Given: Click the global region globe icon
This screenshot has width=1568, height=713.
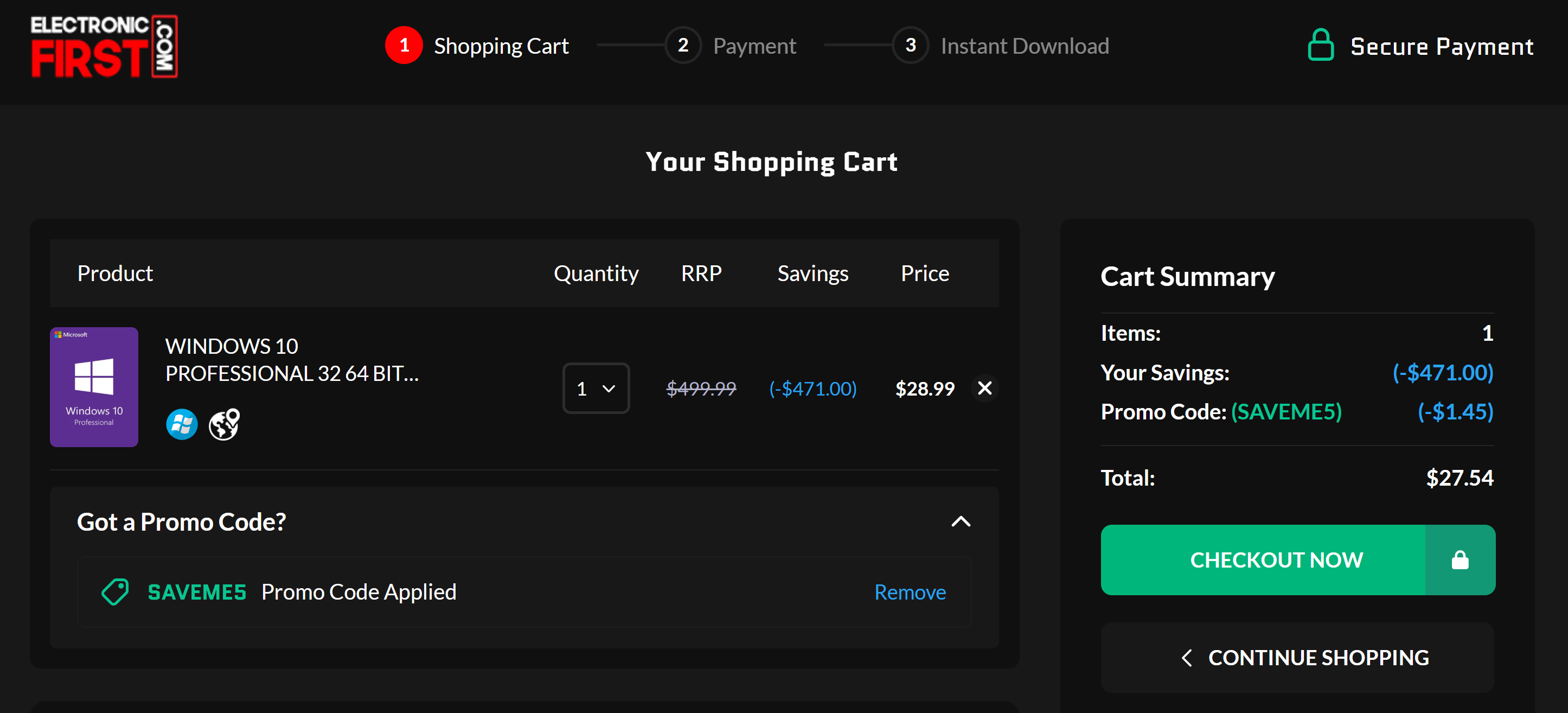Looking at the screenshot, I should pyautogui.click(x=225, y=424).
